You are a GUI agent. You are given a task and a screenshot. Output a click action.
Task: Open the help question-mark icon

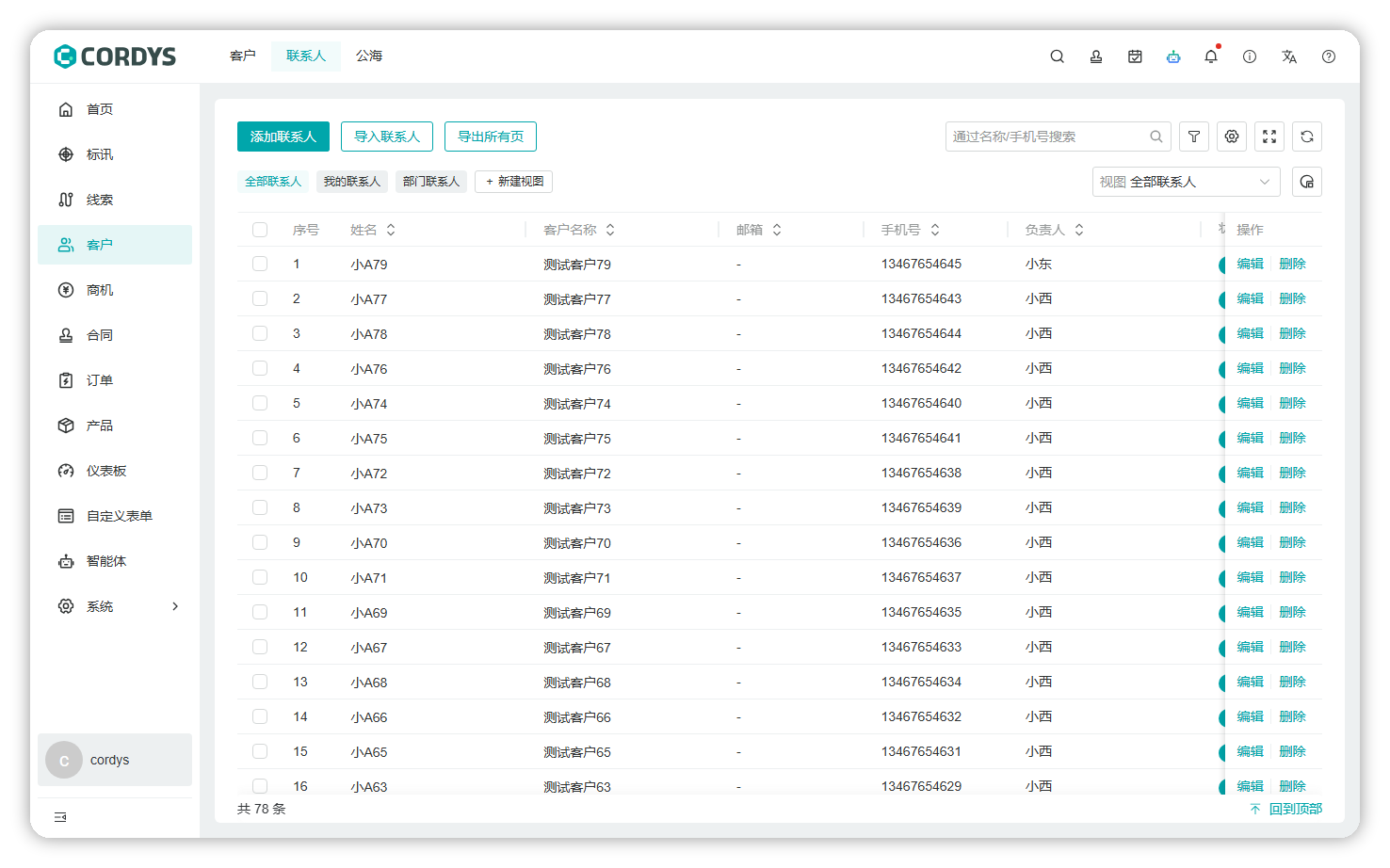(1329, 56)
